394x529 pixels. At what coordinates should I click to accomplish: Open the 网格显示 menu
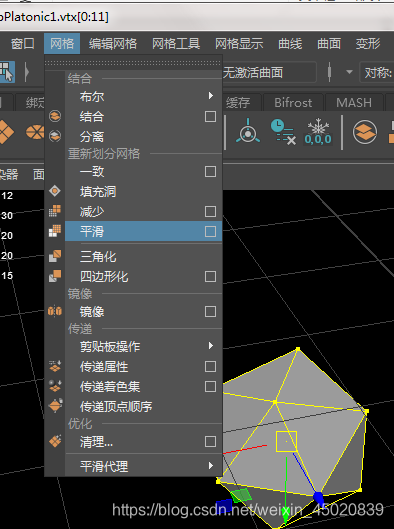pyautogui.click(x=239, y=44)
